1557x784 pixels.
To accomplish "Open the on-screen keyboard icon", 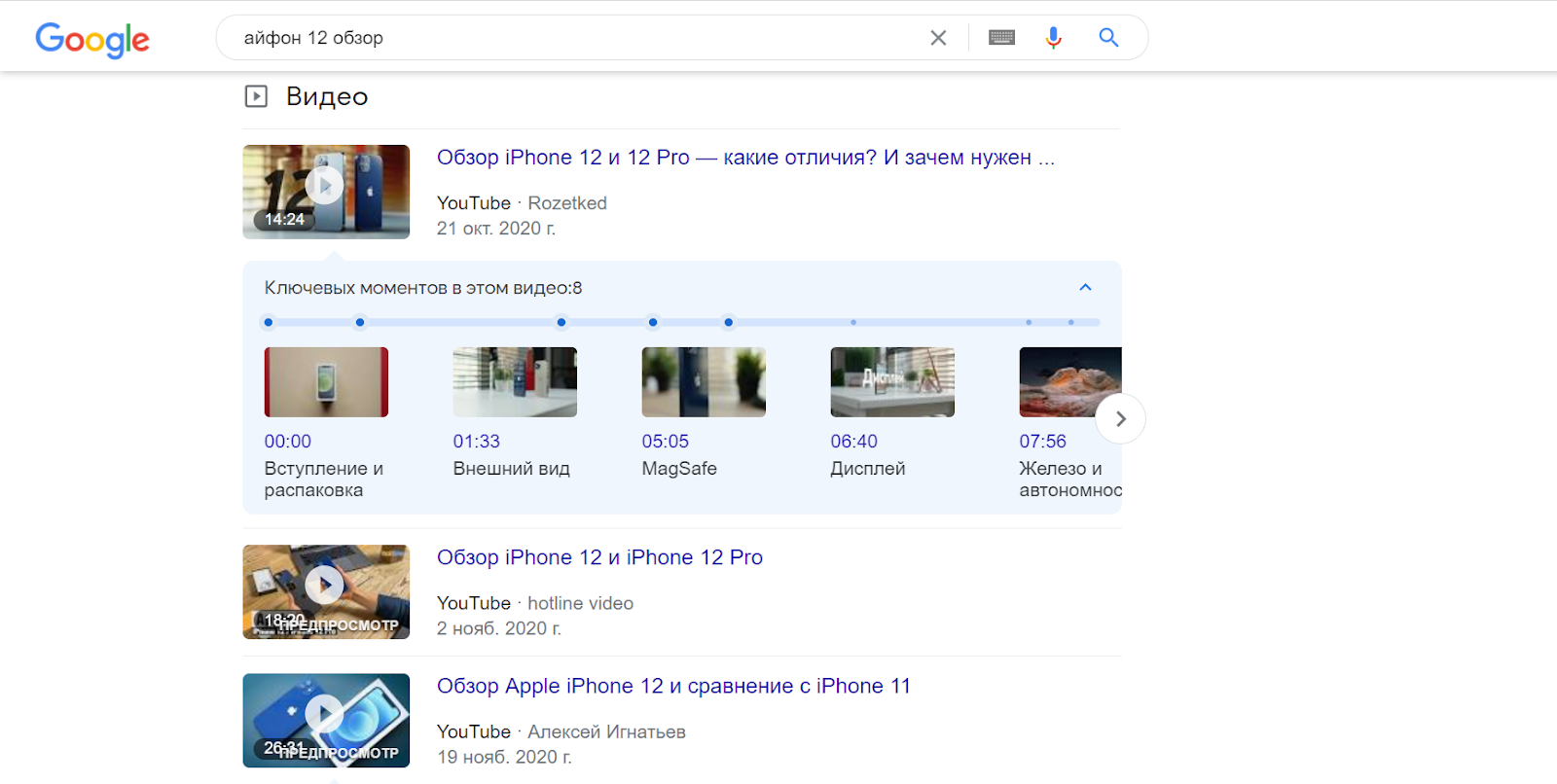I will point(1001,38).
